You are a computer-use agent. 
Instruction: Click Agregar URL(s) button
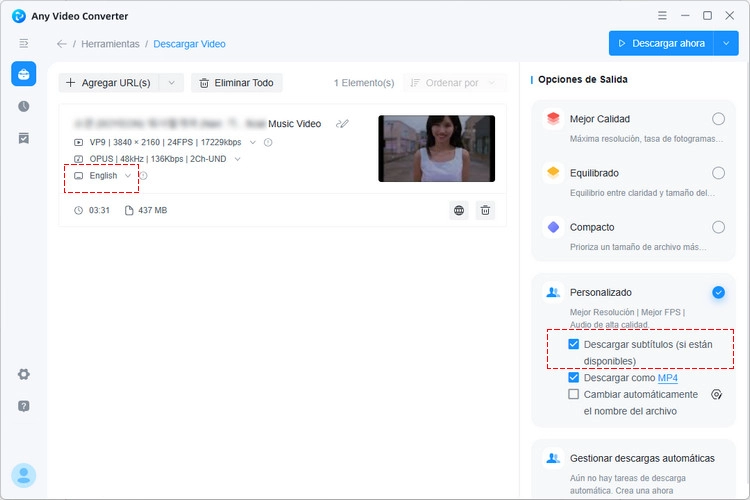pos(109,83)
